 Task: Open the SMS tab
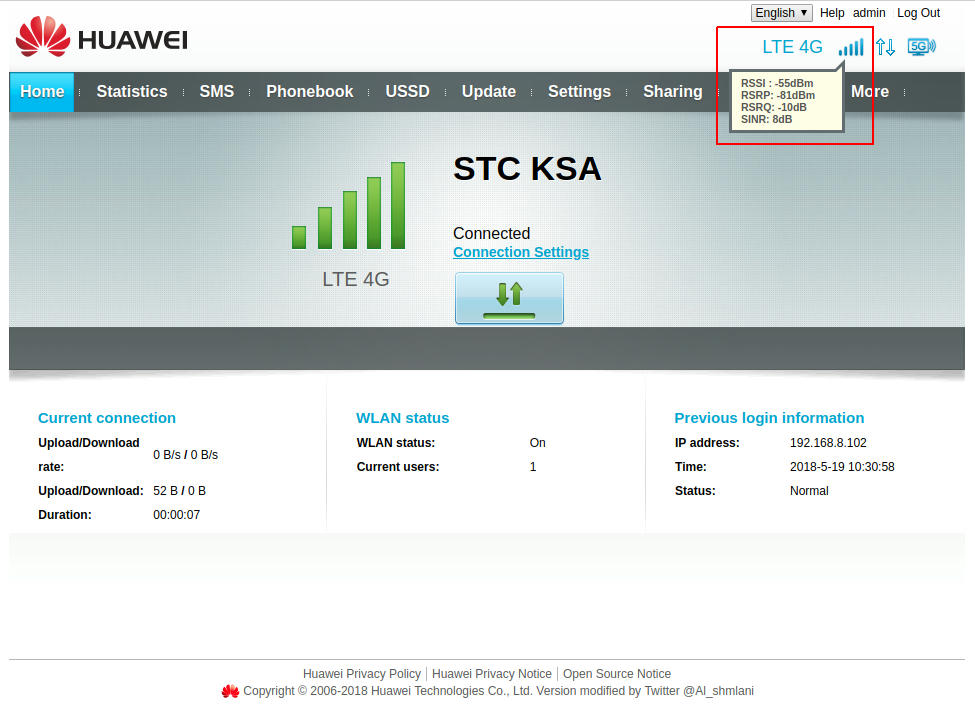pyautogui.click(x=216, y=92)
